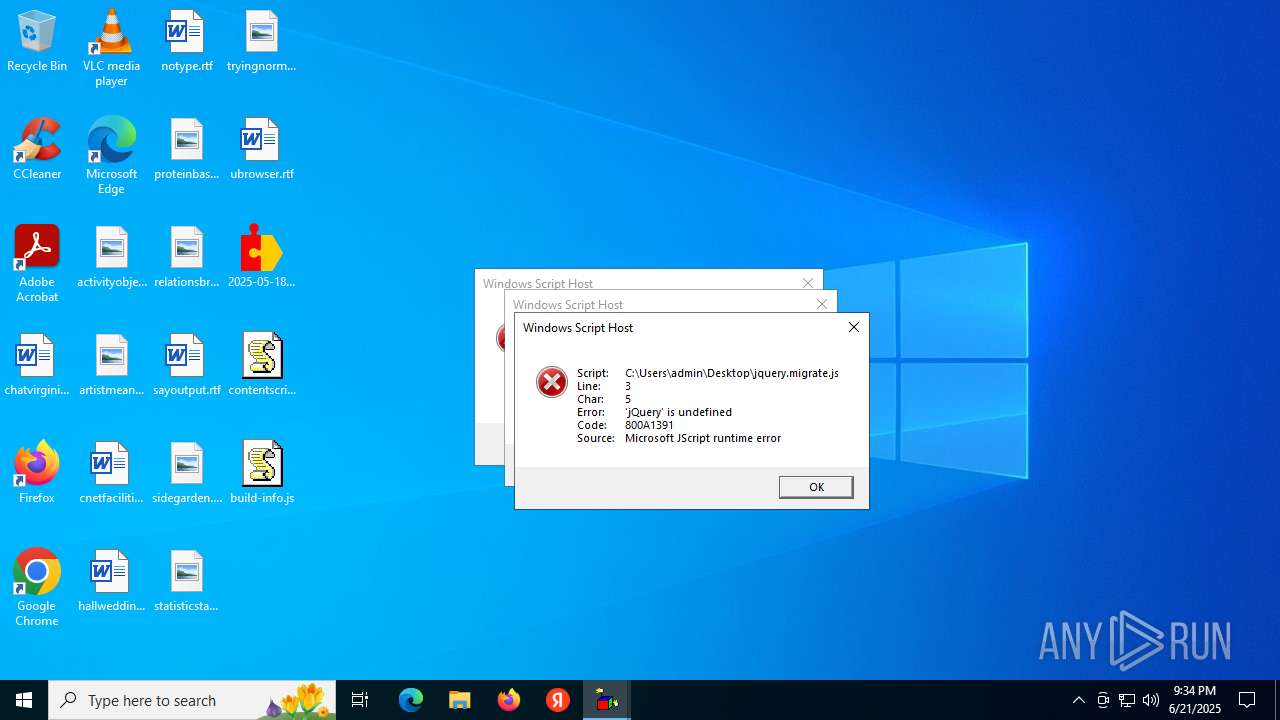Click the front dialog title Windows Script Host
This screenshot has width=1280, height=720.
tap(578, 328)
